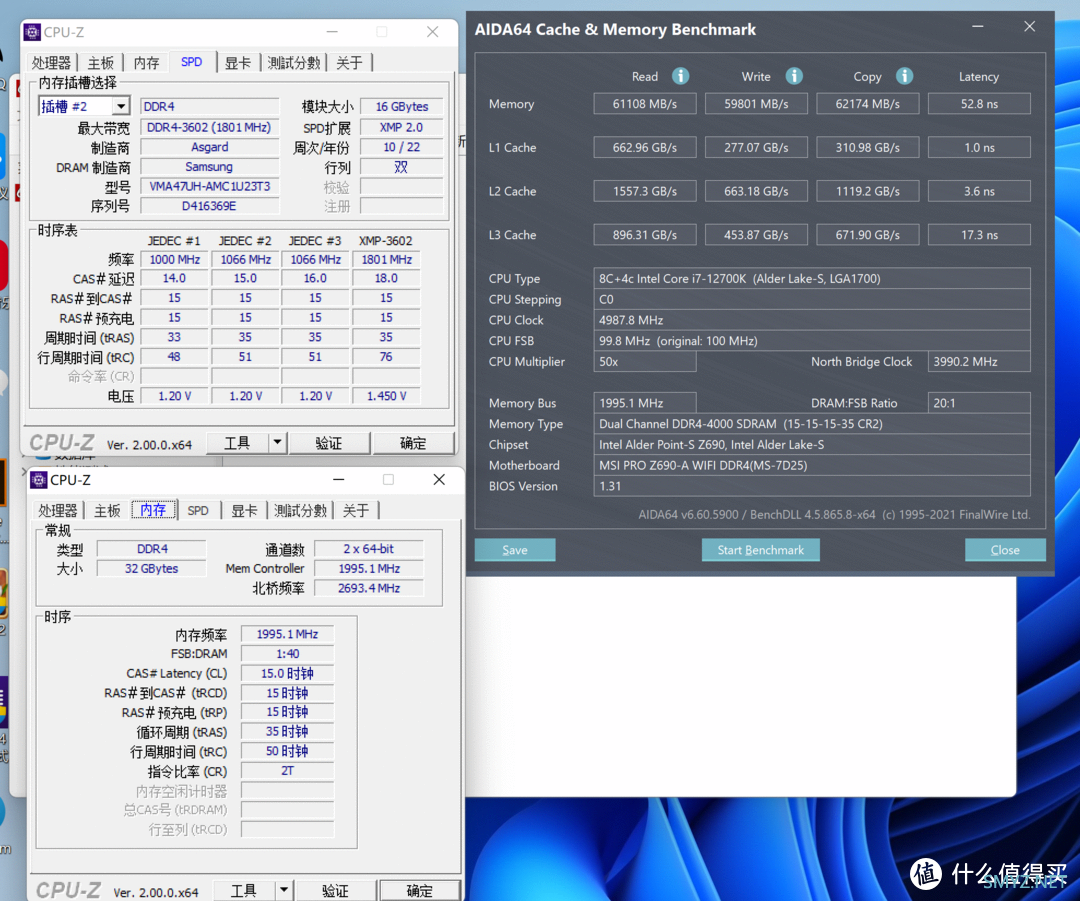
Task: Click Close button in AIDA64 benchmark
Action: (1005, 550)
